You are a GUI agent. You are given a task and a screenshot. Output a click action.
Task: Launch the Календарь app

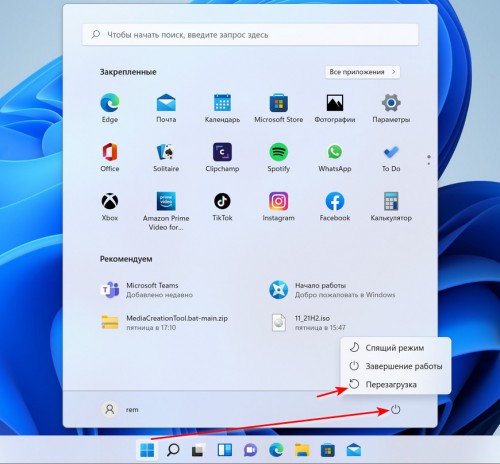222,108
